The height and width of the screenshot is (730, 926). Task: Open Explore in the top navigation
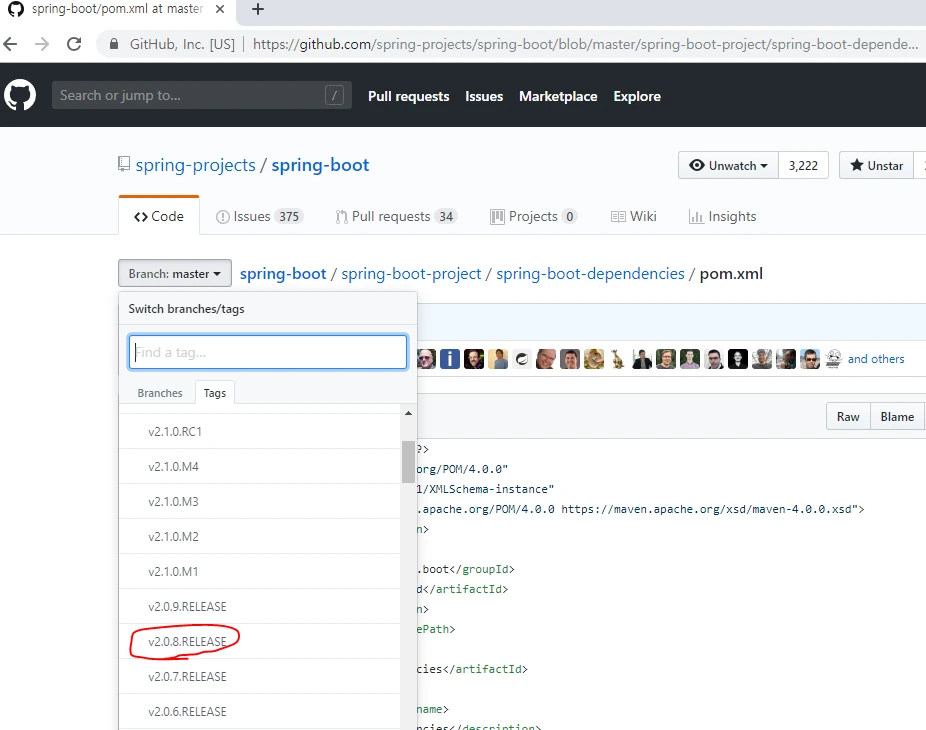pyautogui.click(x=637, y=96)
